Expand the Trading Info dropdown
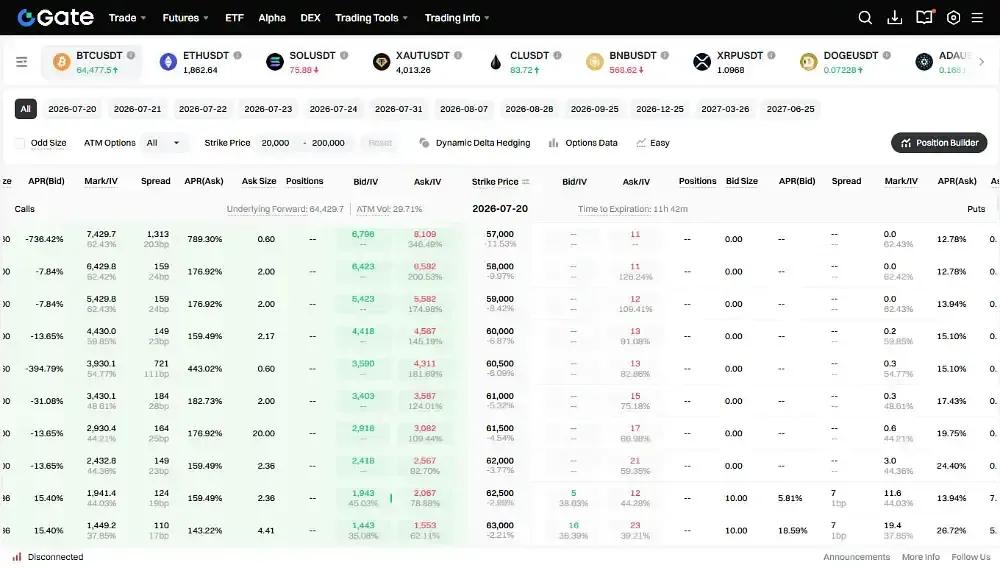Screen dimensions: 1000x568 [457, 18]
